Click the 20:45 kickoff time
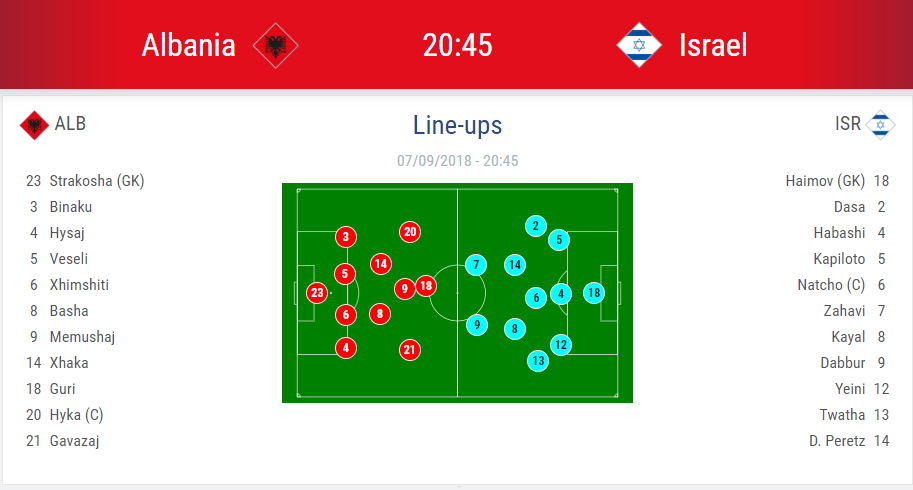The height and width of the screenshot is (490, 913). (x=457, y=45)
